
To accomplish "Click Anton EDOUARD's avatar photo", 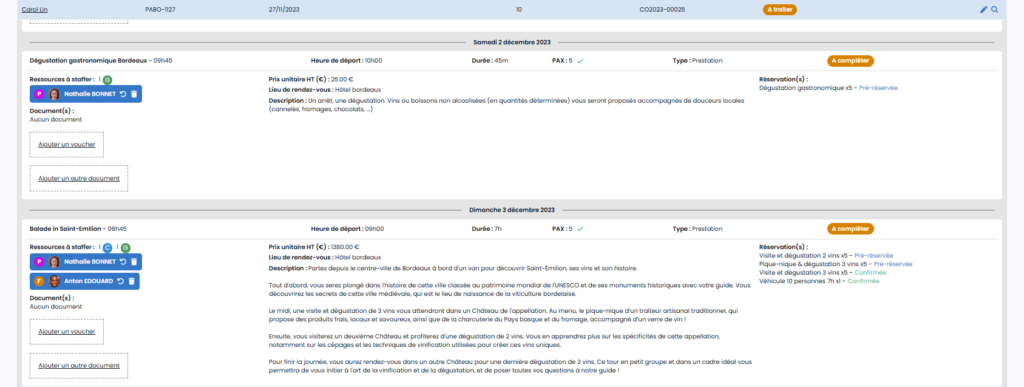I will click(x=54, y=281).
